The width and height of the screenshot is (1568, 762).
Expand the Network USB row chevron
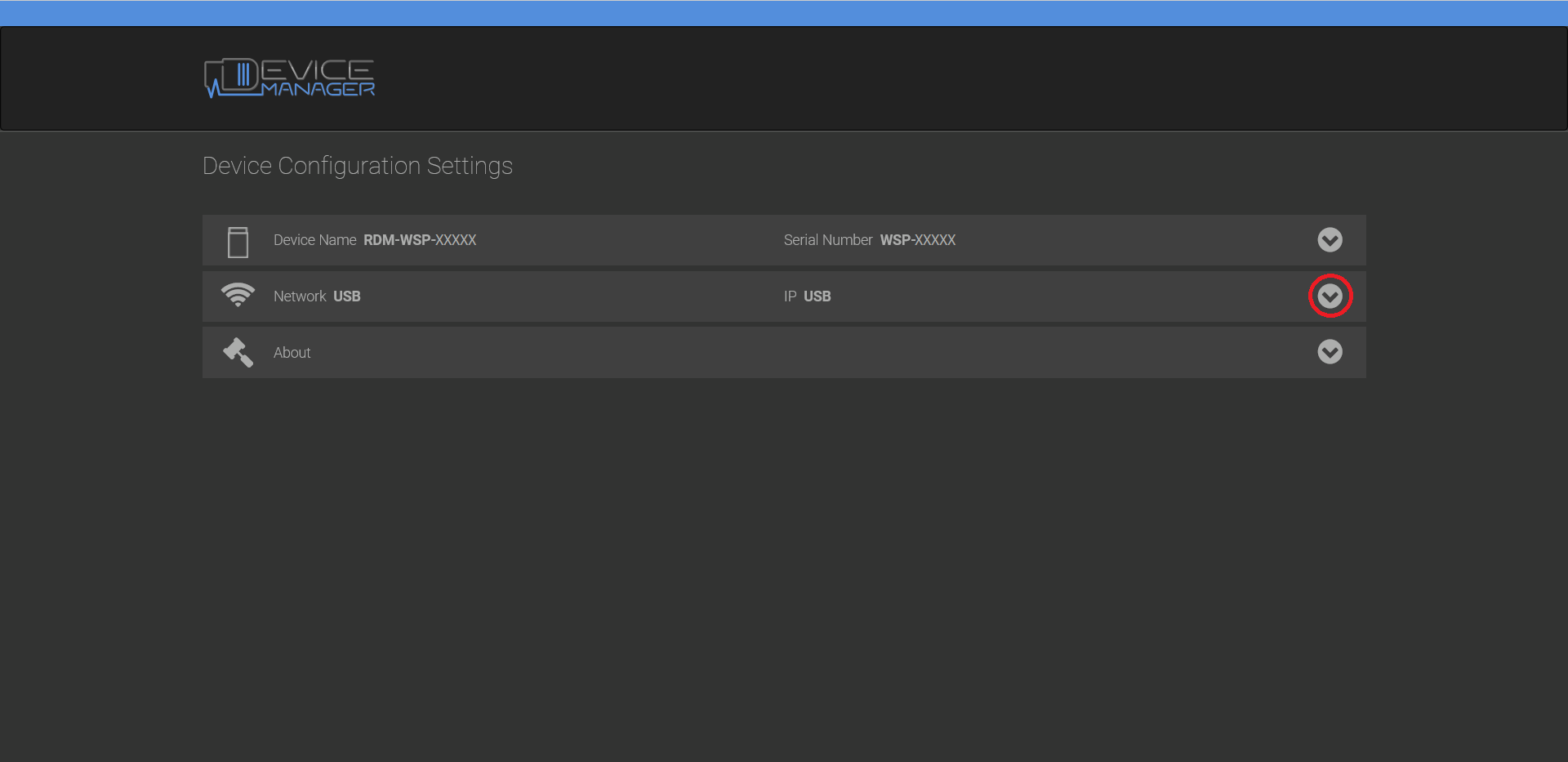point(1330,296)
